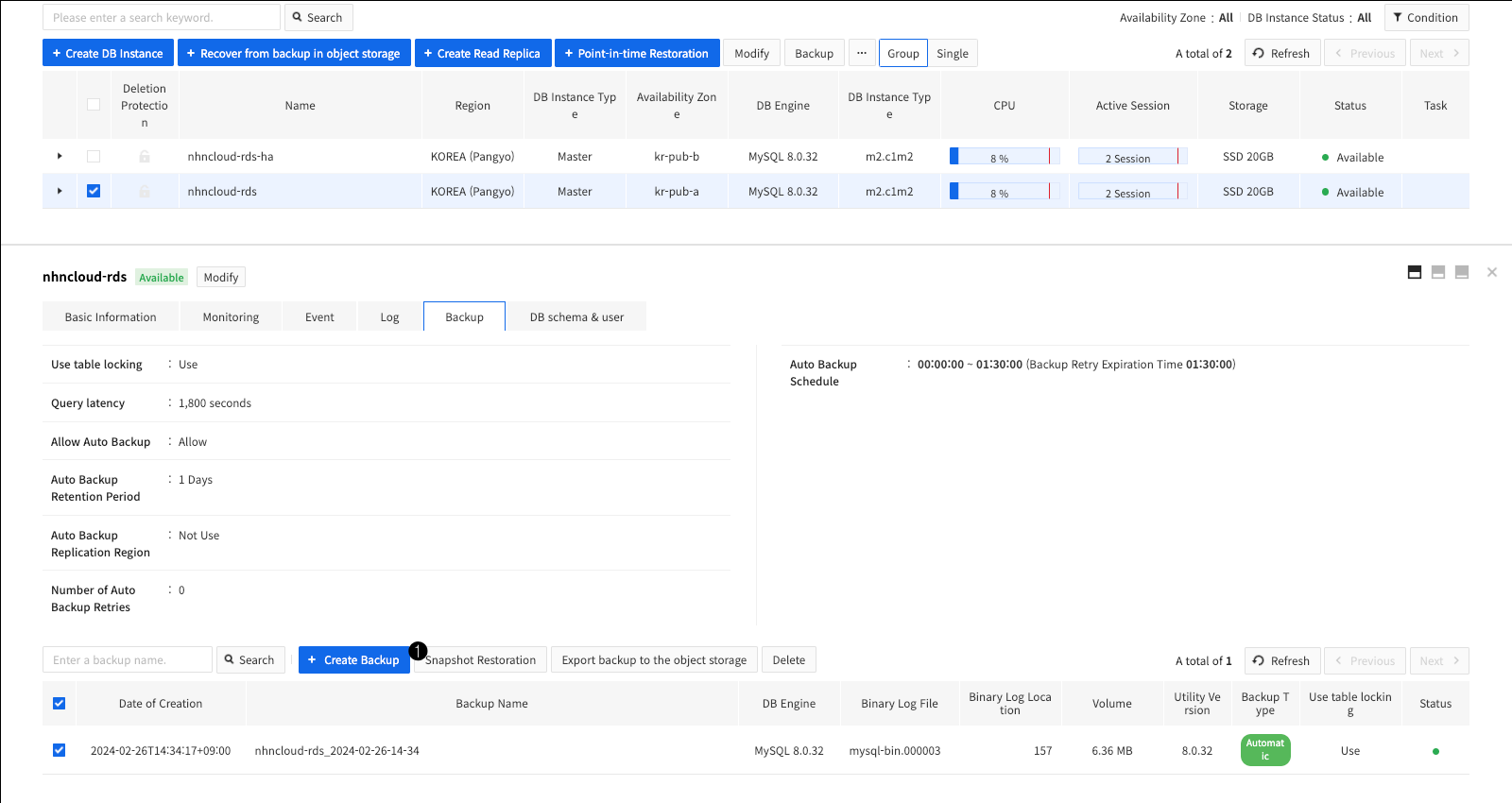This screenshot has width=1512, height=803.
Task: Click the Available badge beside nhncloud-rds title
Action: (162, 277)
